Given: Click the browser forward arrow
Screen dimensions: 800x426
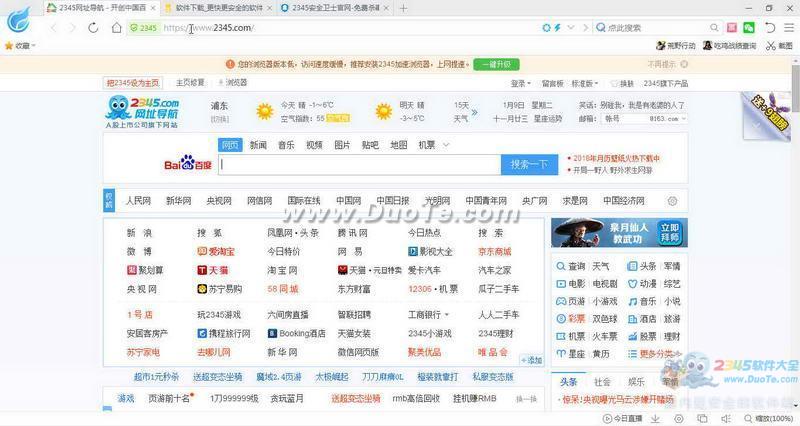Looking at the screenshot, I should click(72, 28).
